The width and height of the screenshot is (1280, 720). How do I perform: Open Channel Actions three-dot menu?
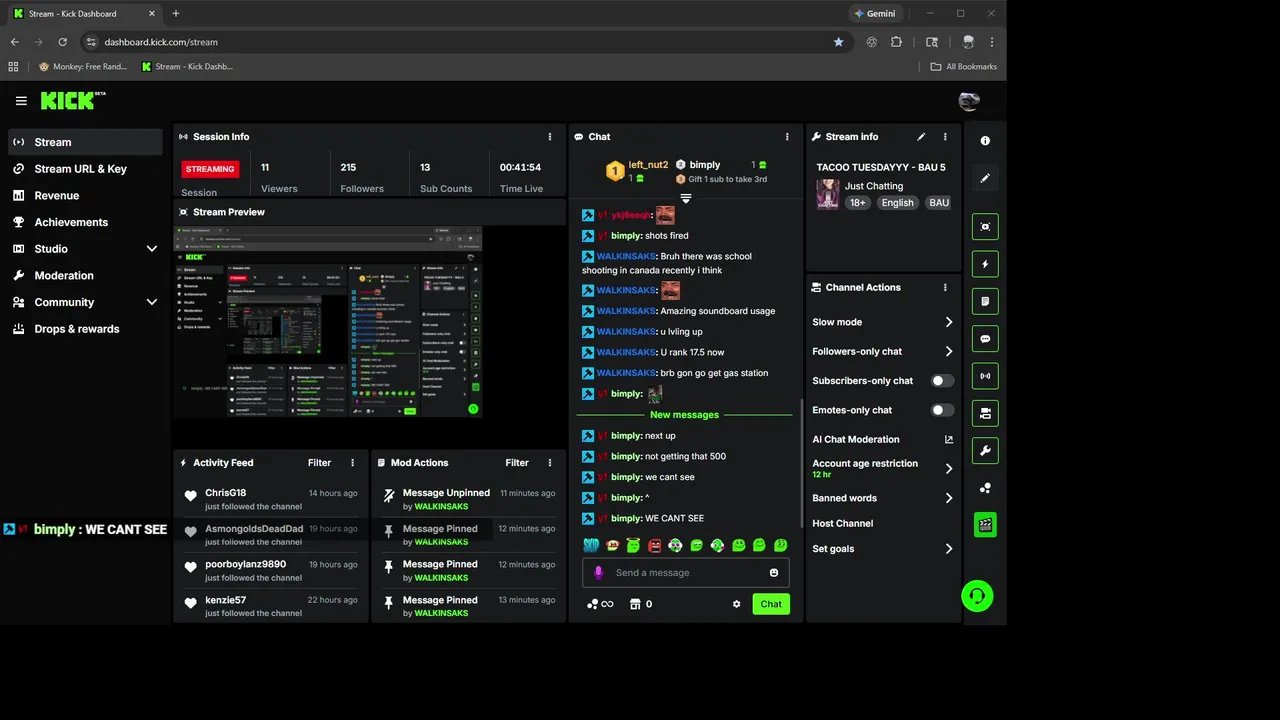coord(945,288)
